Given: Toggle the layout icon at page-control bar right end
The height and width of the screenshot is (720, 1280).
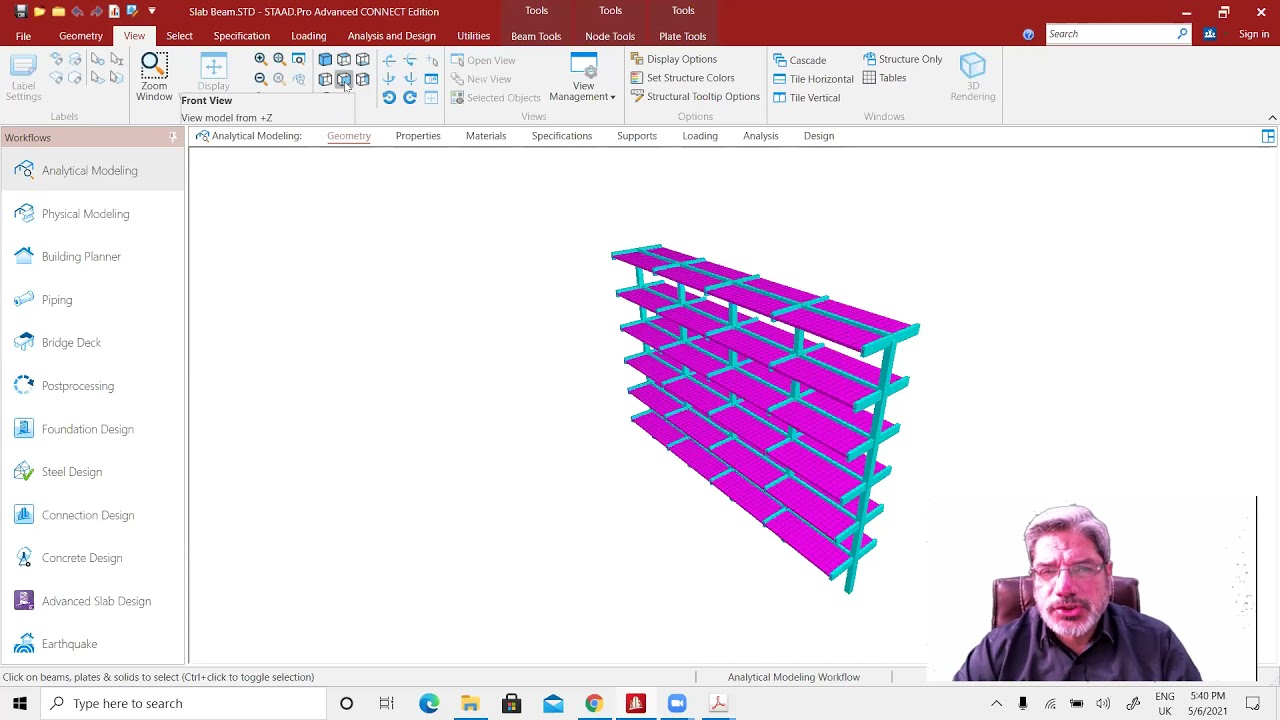Looking at the screenshot, I should tap(1268, 137).
